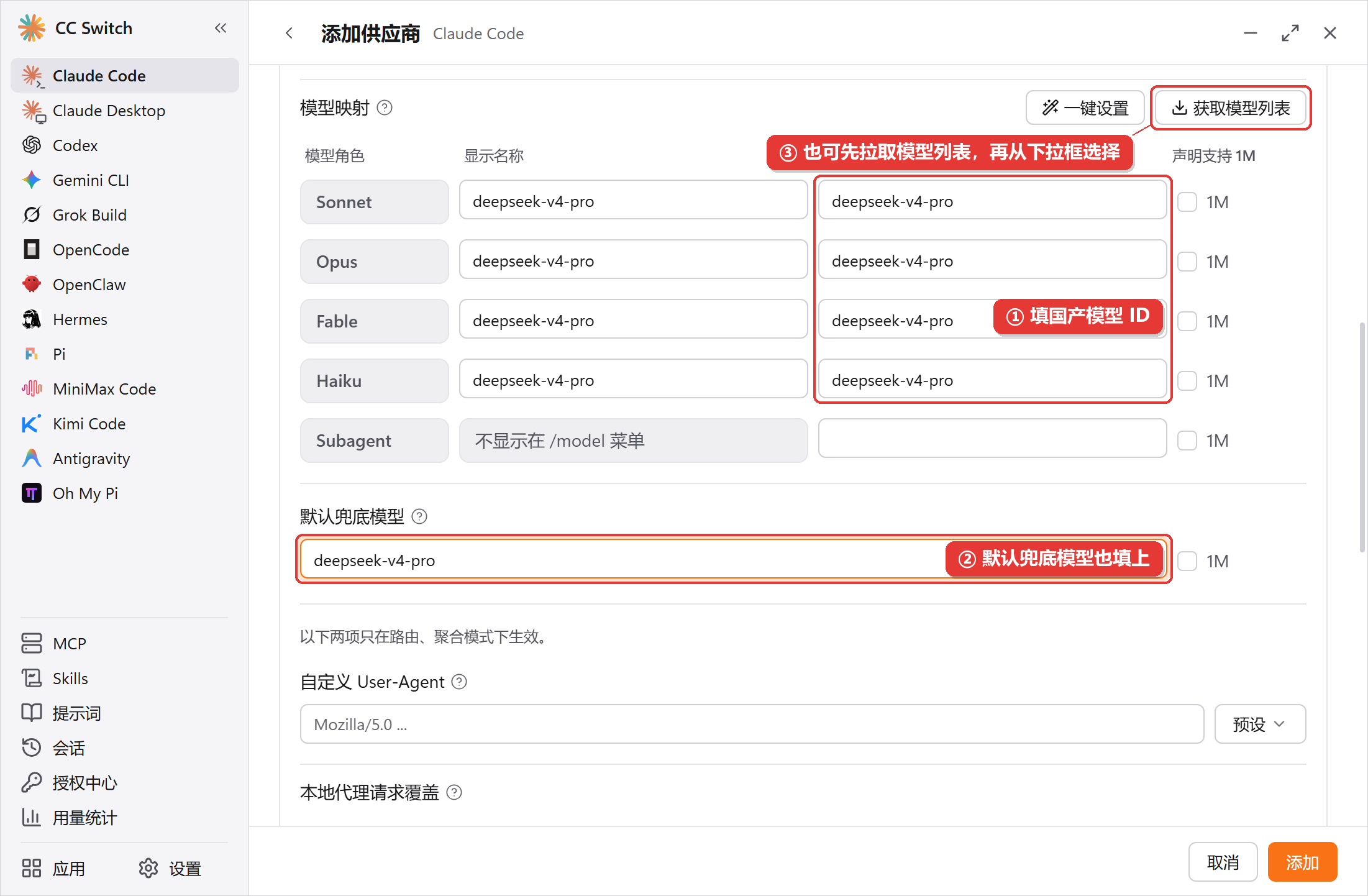This screenshot has width=1368, height=896.
Task: Enable 1M checkbox for Opus row
Action: pos(1187,262)
